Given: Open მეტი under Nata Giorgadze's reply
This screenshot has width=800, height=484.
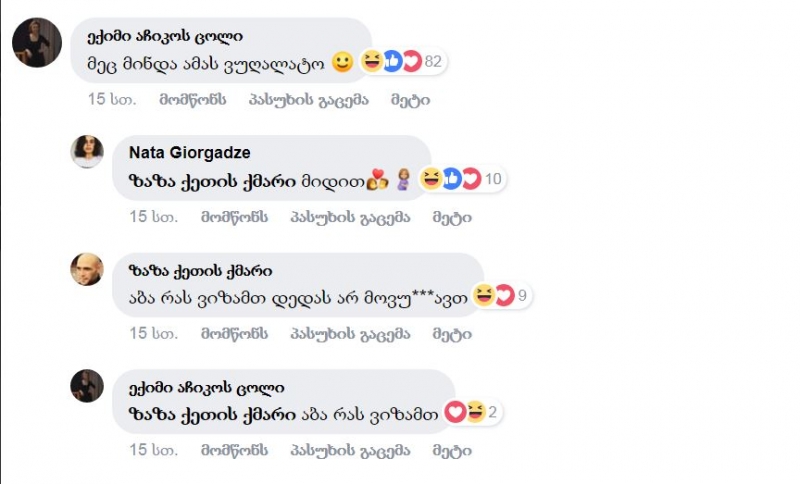Looking at the screenshot, I should pyautogui.click(x=452, y=217).
